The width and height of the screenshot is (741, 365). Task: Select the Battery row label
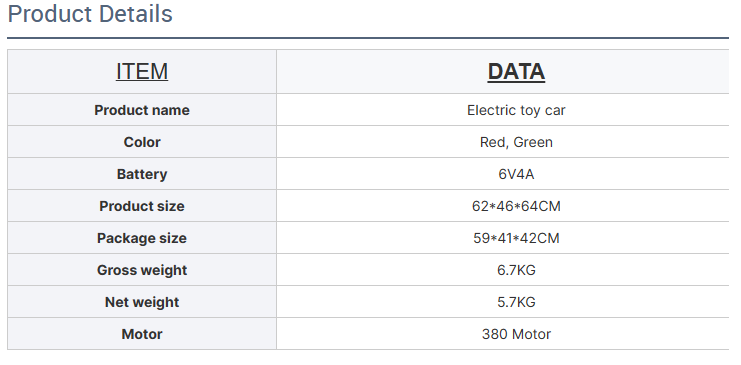pos(142,174)
